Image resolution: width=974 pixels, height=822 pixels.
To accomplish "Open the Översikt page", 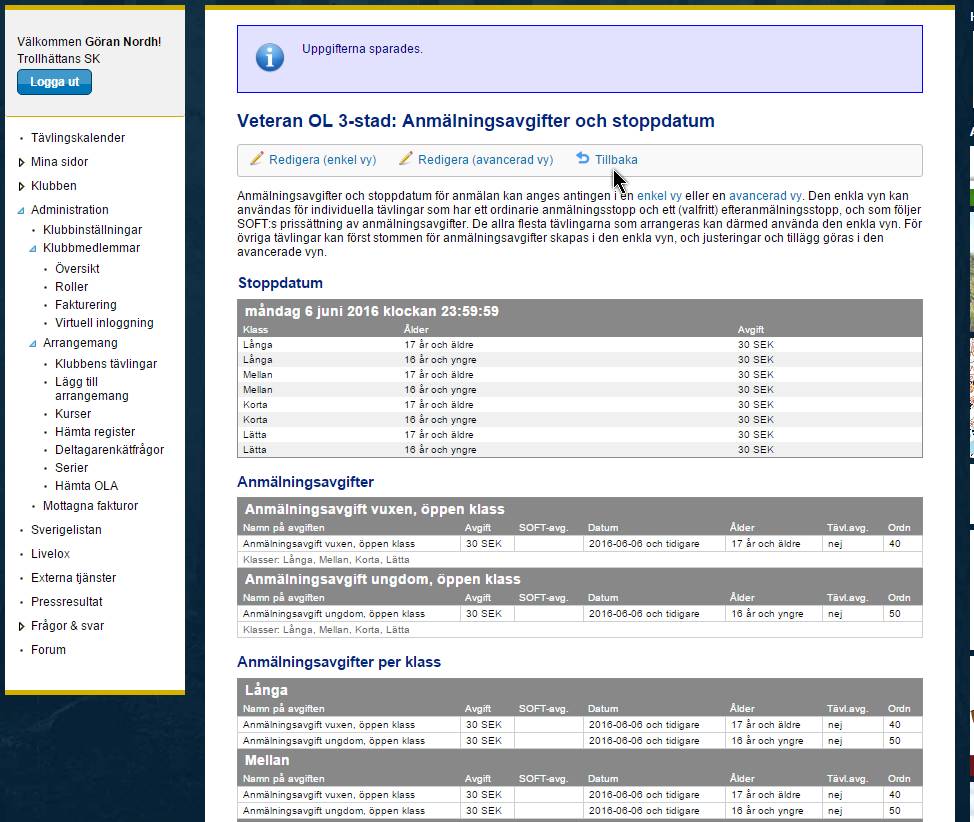I will point(77,269).
